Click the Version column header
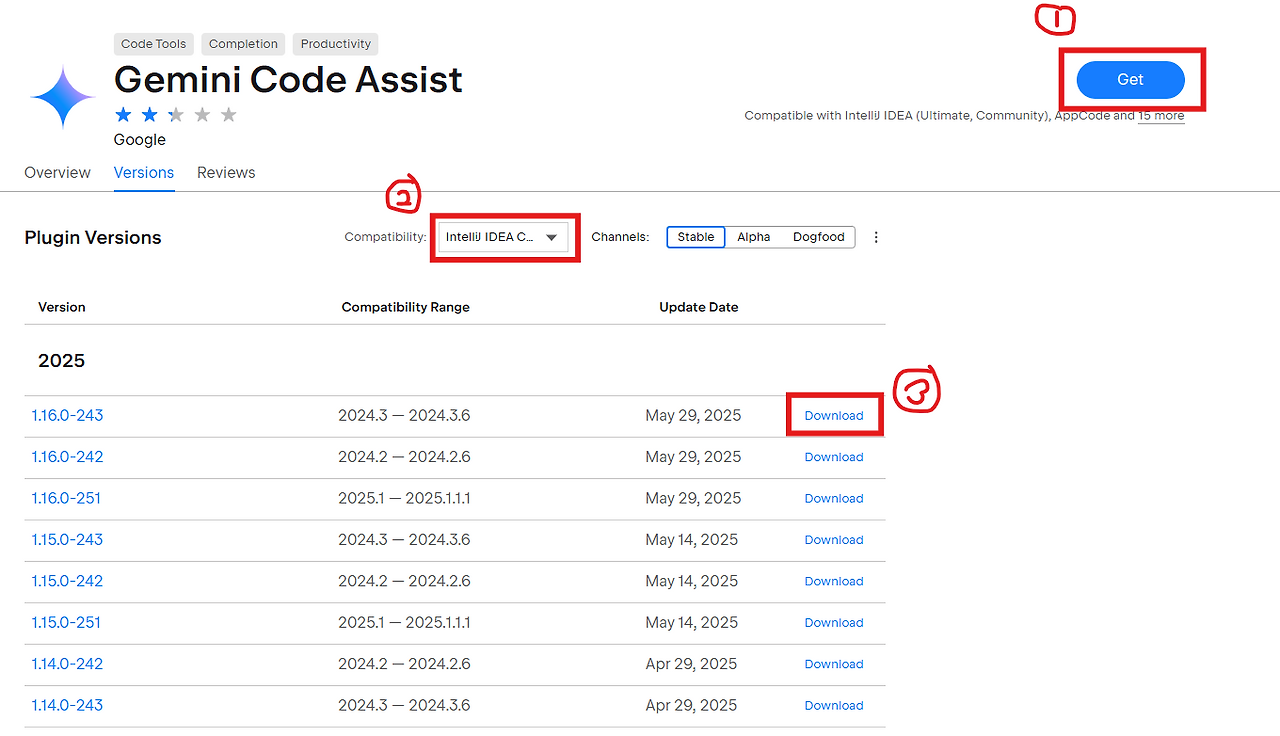Viewport: 1280px width, 736px height. tap(62, 307)
